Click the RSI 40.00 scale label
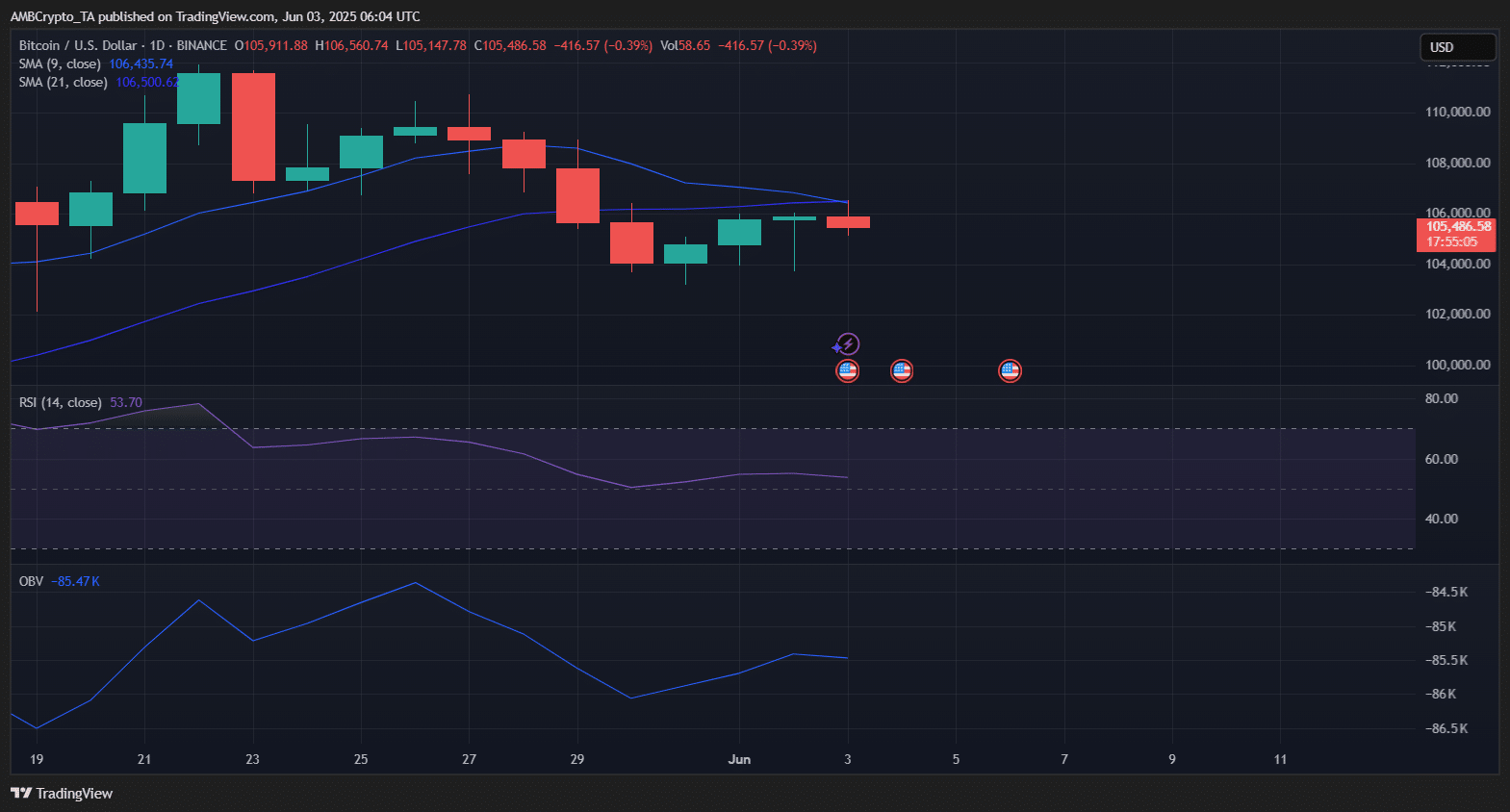This screenshot has height=812, width=1510. pos(1442,519)
